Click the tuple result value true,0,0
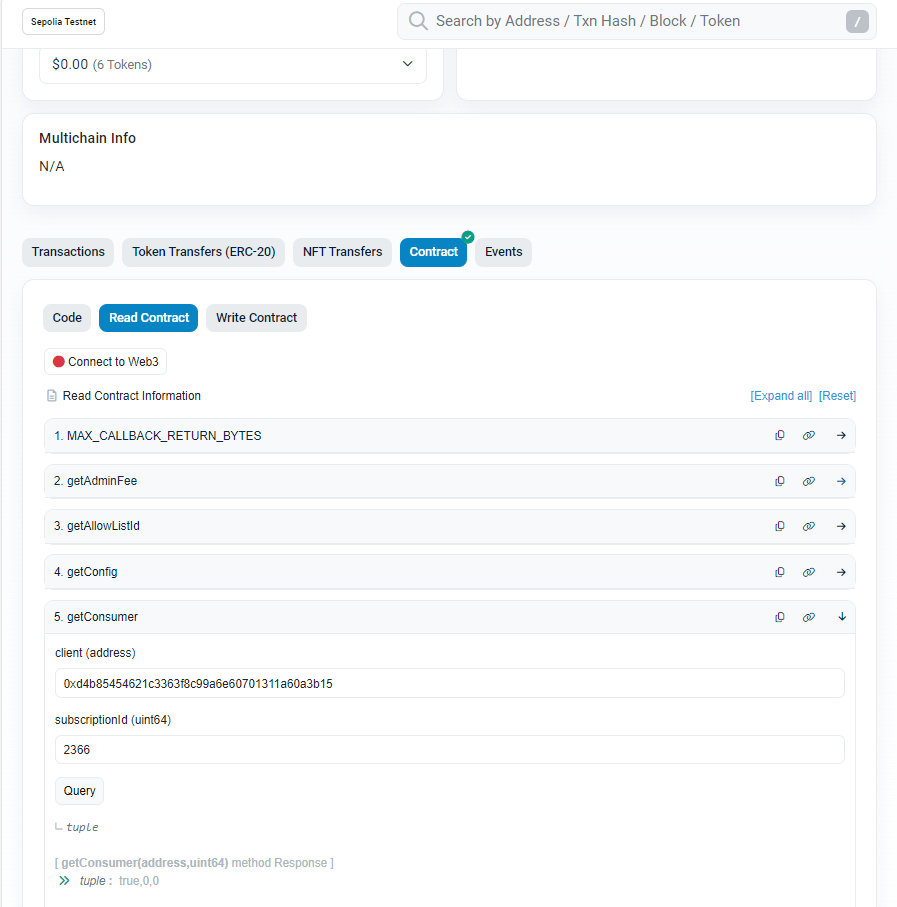897x907 pixels. pos(139,880)
